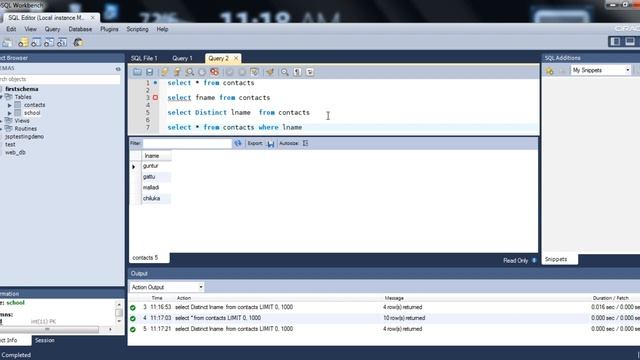Select the chiluka result cell

pos(156,198)
